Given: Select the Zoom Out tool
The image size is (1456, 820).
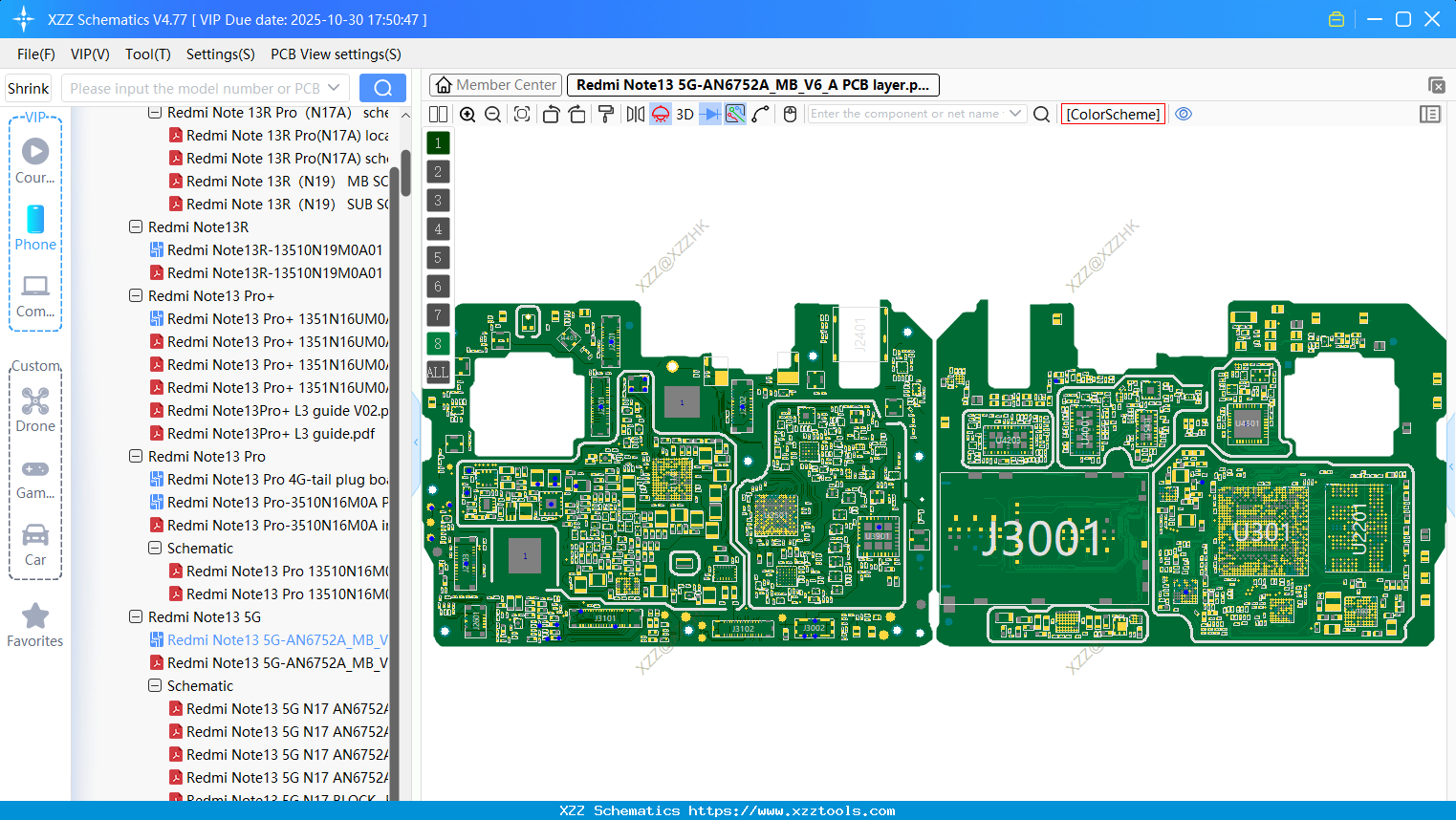Looking at the screenshot, I should click(x=491, y=114).
